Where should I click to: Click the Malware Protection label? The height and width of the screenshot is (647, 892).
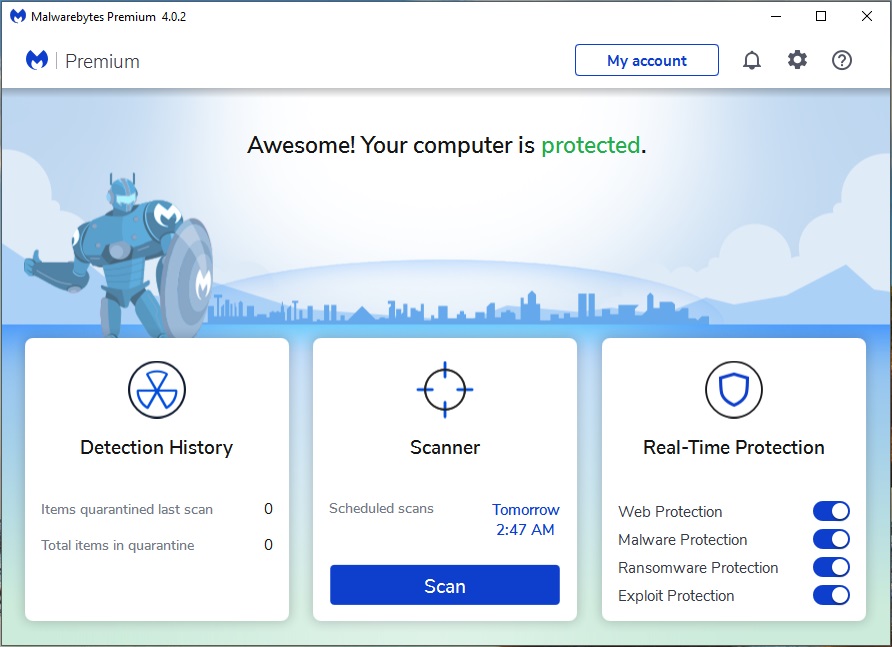683,539
